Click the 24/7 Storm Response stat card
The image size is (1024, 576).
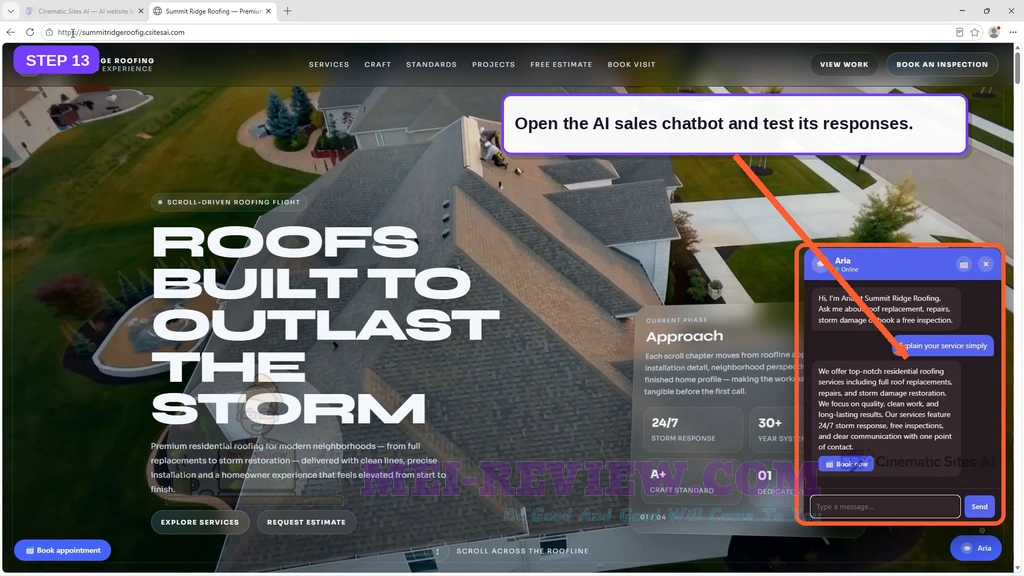[x=692, y=429]
